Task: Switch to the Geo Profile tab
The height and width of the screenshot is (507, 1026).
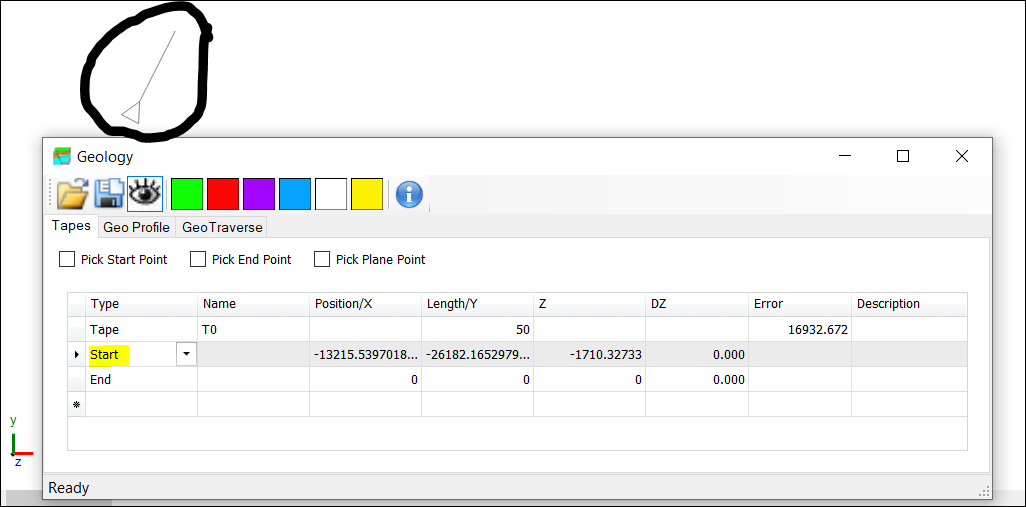Action: click(137, 227)
